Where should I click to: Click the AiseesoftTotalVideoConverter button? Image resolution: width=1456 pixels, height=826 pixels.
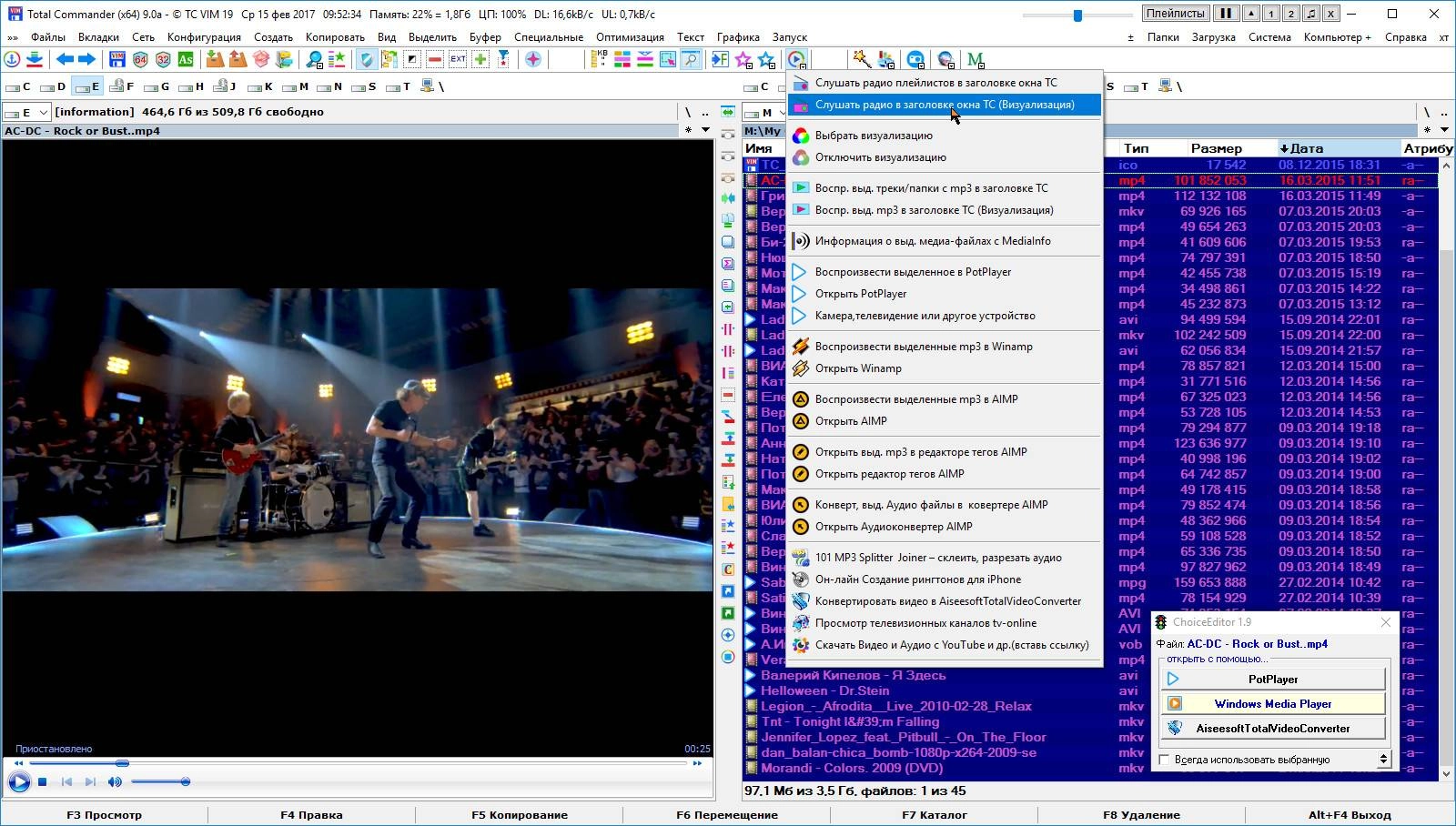1273,728
